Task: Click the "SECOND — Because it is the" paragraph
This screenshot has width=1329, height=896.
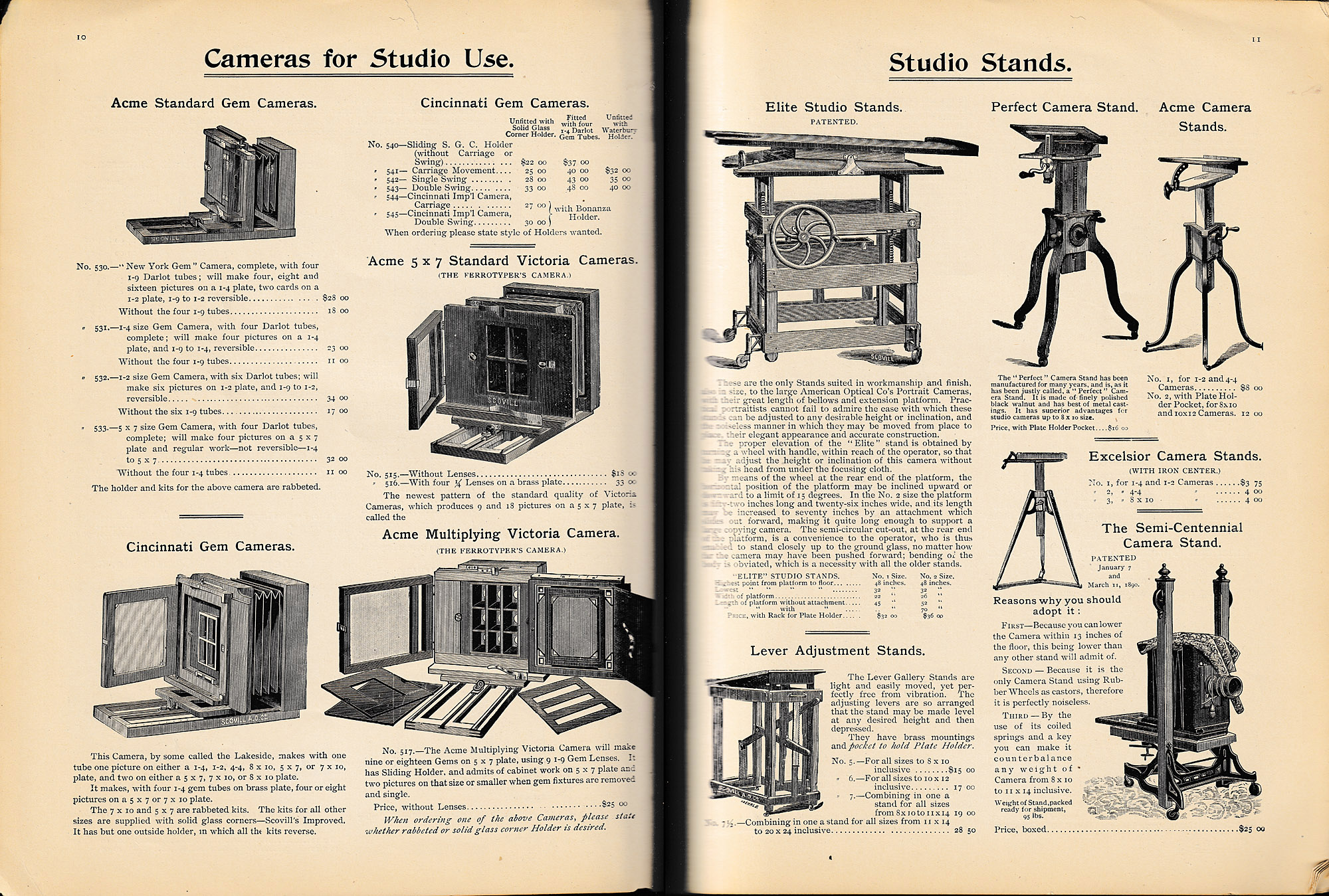Action: click(1058, 685)
